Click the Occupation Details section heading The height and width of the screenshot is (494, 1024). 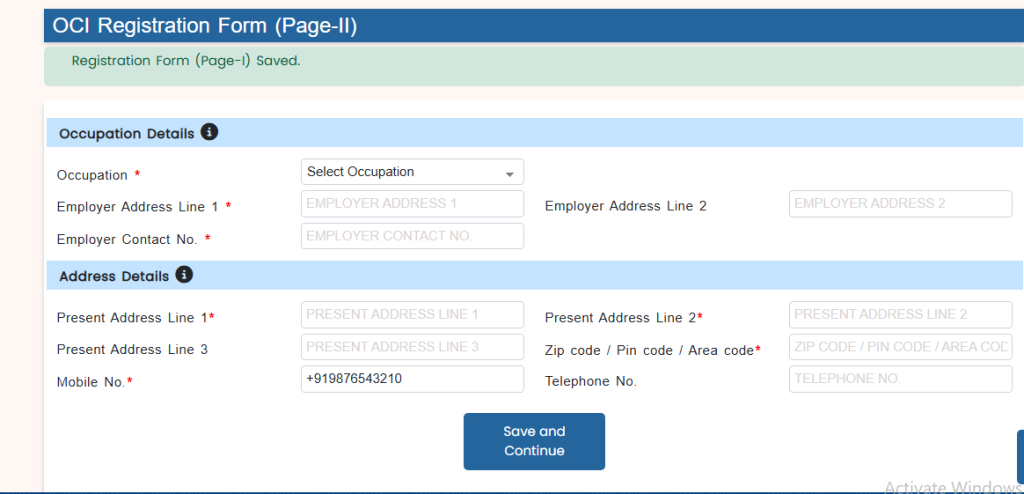(126, 134)
